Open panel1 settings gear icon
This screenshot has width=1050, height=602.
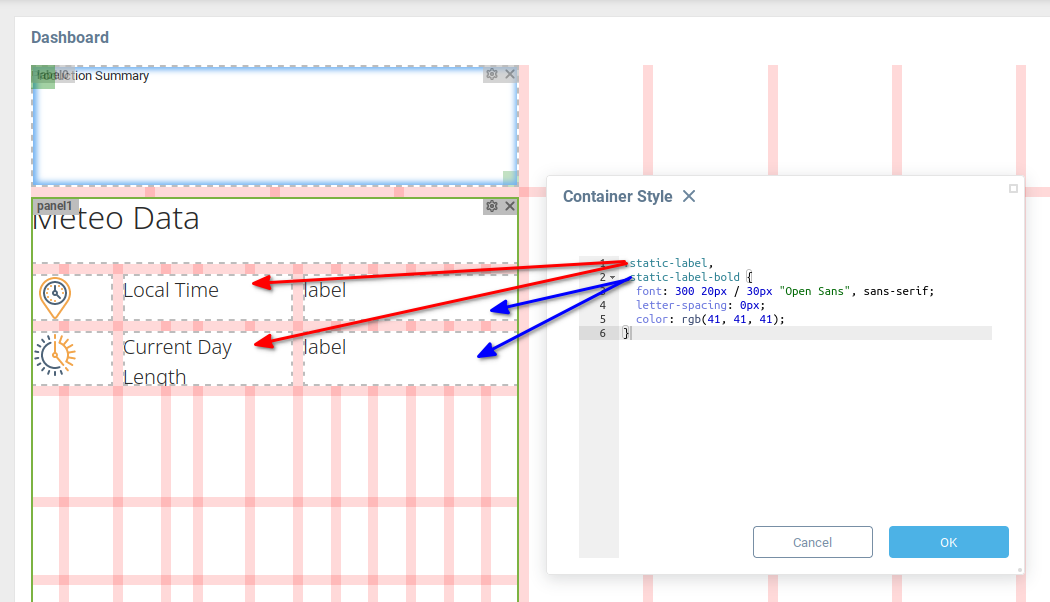pos(492,206)
